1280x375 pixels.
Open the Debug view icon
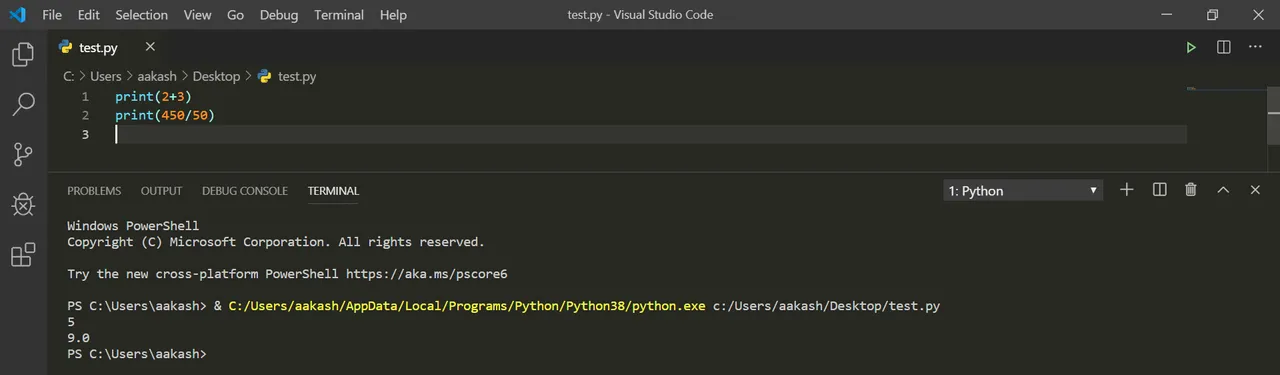pos(22,204)
